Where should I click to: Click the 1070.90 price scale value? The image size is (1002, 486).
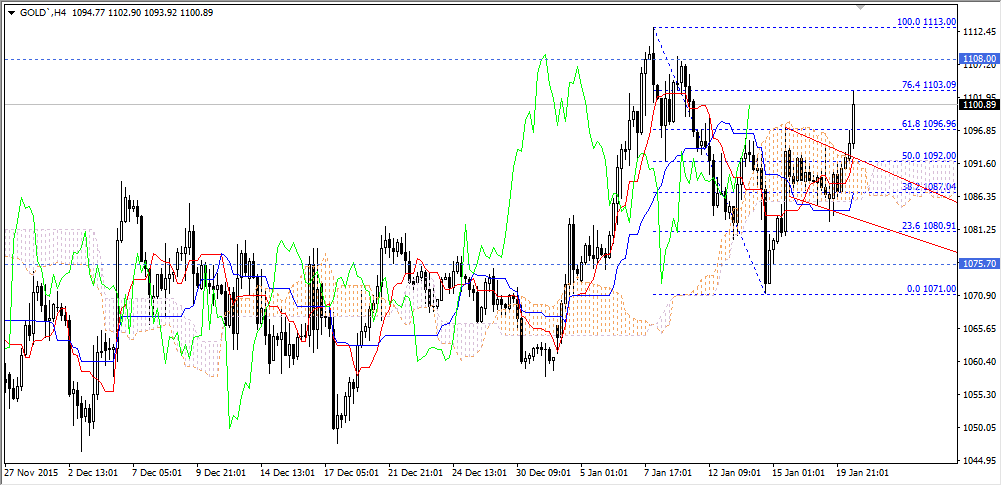[980, 296]
